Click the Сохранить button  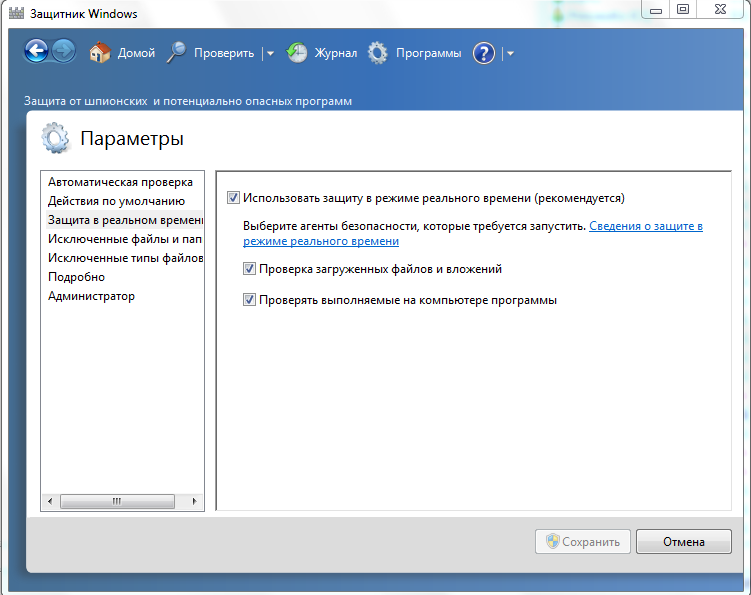tap(582, 541)
